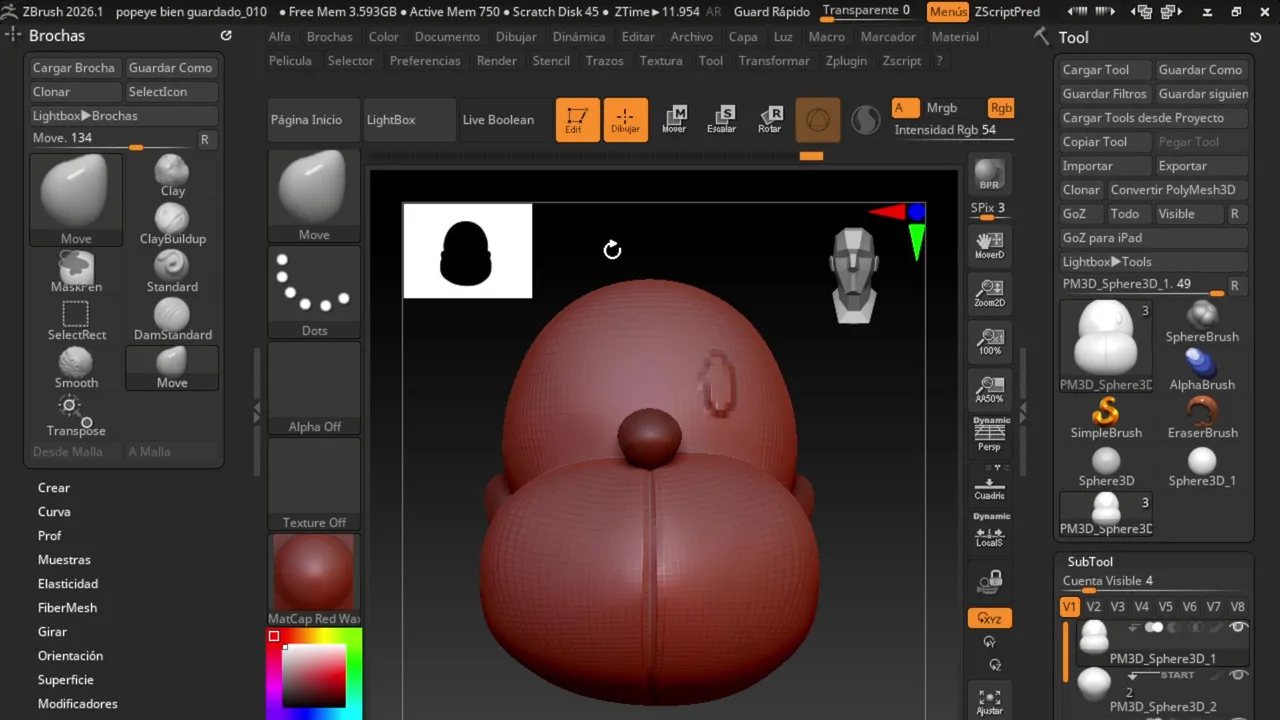The height and width of the screenshot is (720, 1280).
Task: Expand the Elasticidad section
Action: coord(68,584)
